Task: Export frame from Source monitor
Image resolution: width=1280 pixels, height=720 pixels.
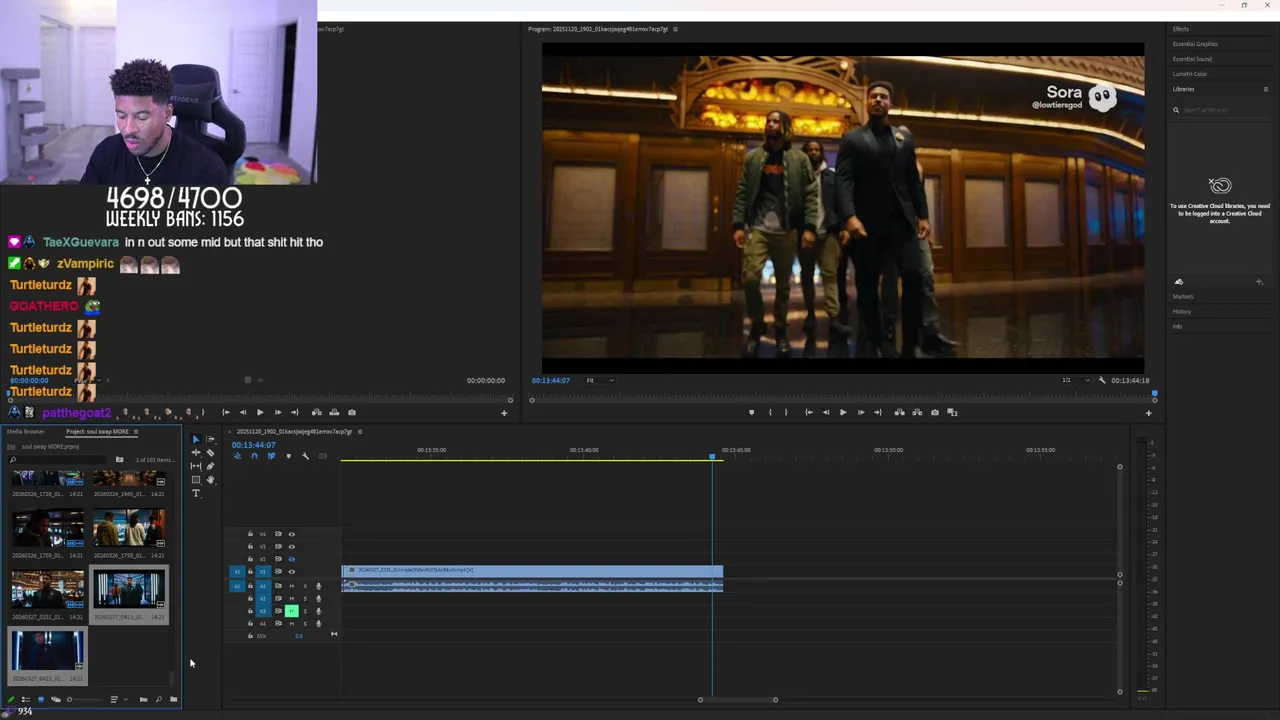Action: [352, 412]
